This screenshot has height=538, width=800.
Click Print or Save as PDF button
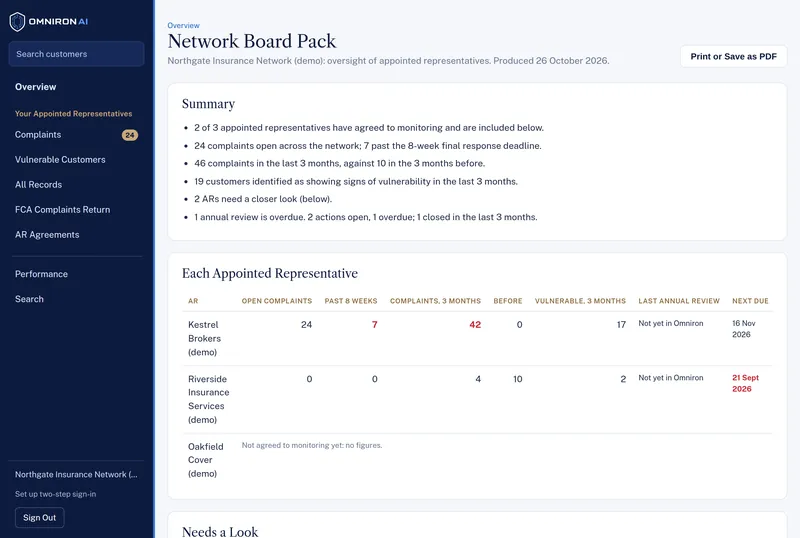[733, 57]
